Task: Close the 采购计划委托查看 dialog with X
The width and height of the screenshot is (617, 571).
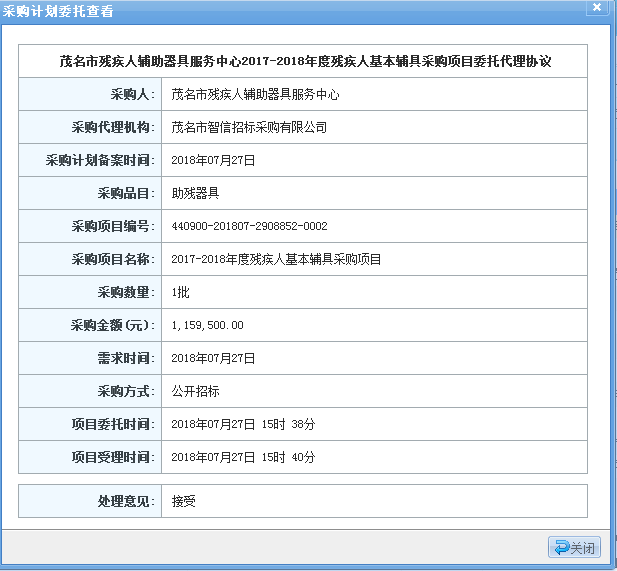Action: [597, 7]
